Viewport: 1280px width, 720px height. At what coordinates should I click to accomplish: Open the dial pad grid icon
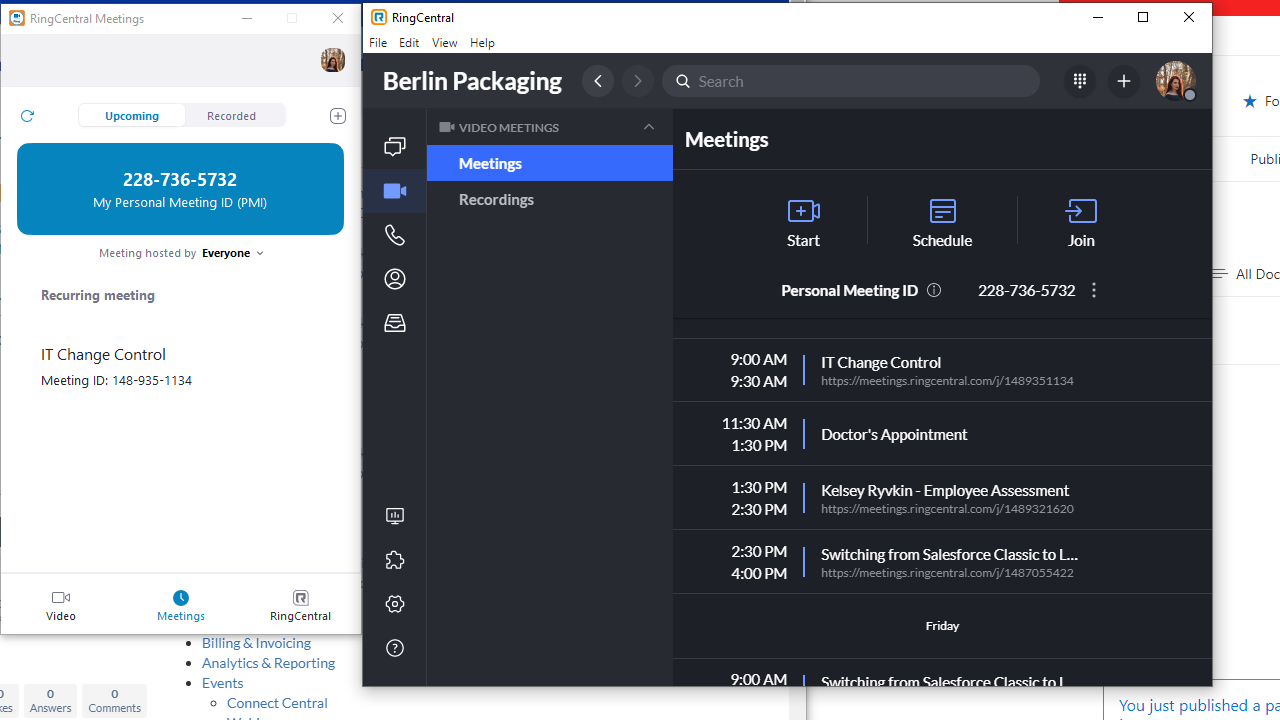[1080, 81]
